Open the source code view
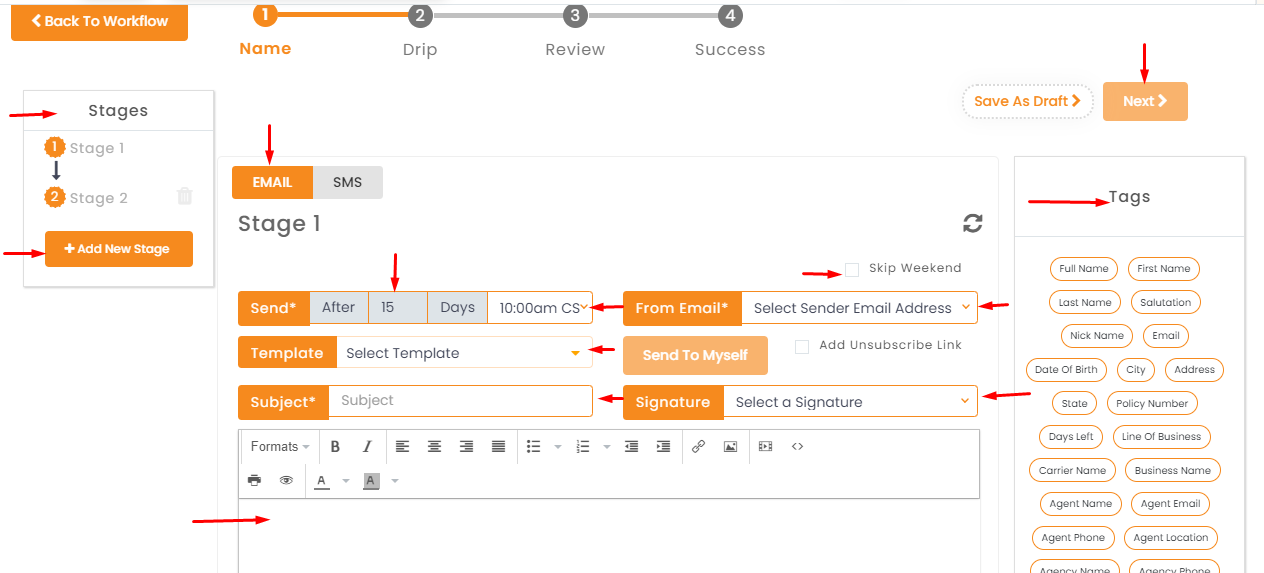Screen dimensions: 1264x573 [x=797, y=446]
